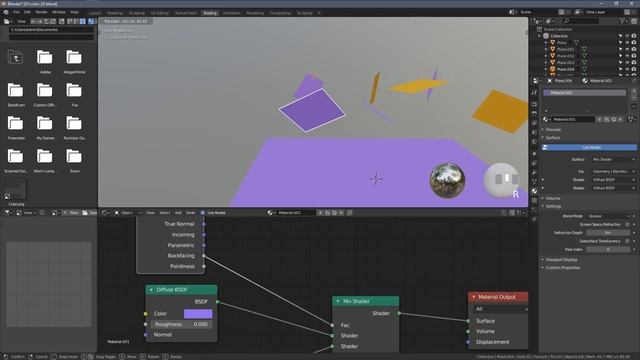Open the Material Output target dropdown showing All
This screenshot has height=360, width=640.
click(x=500, y=309)
